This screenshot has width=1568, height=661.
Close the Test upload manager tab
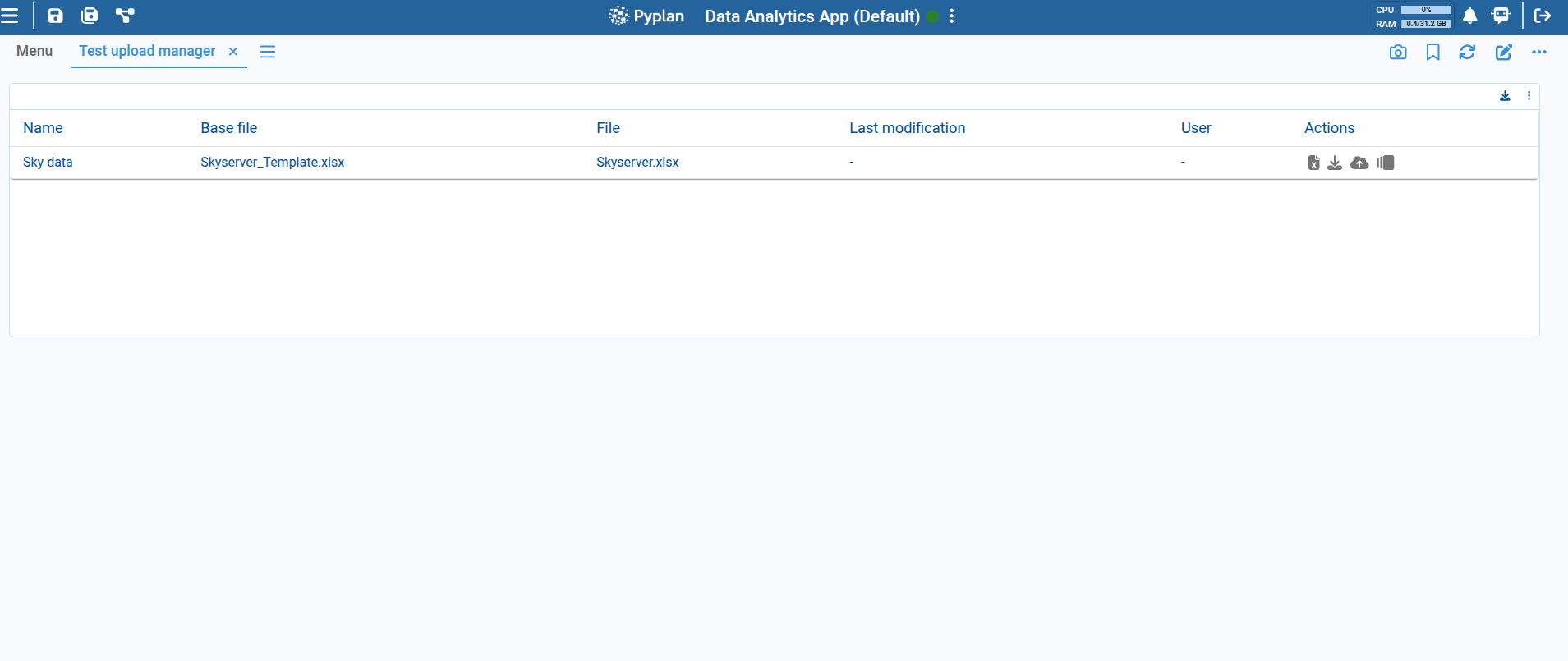233,52
